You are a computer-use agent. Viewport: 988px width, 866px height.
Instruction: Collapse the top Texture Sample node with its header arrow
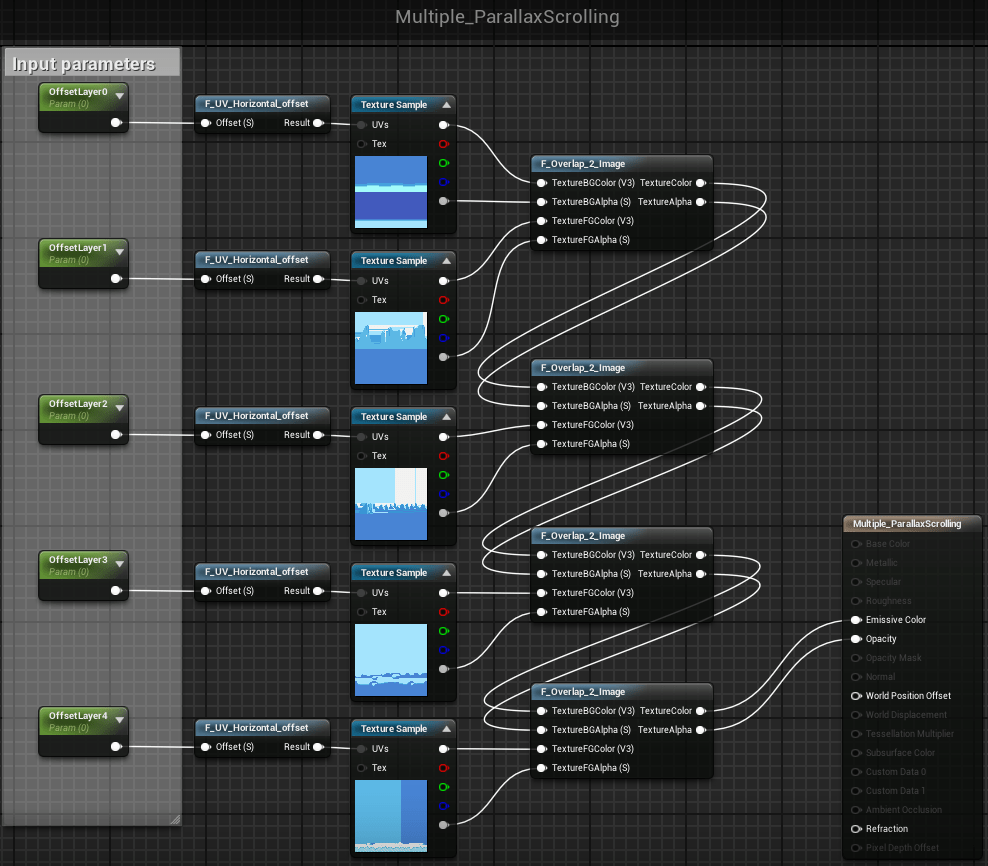(x=448, y=104)
